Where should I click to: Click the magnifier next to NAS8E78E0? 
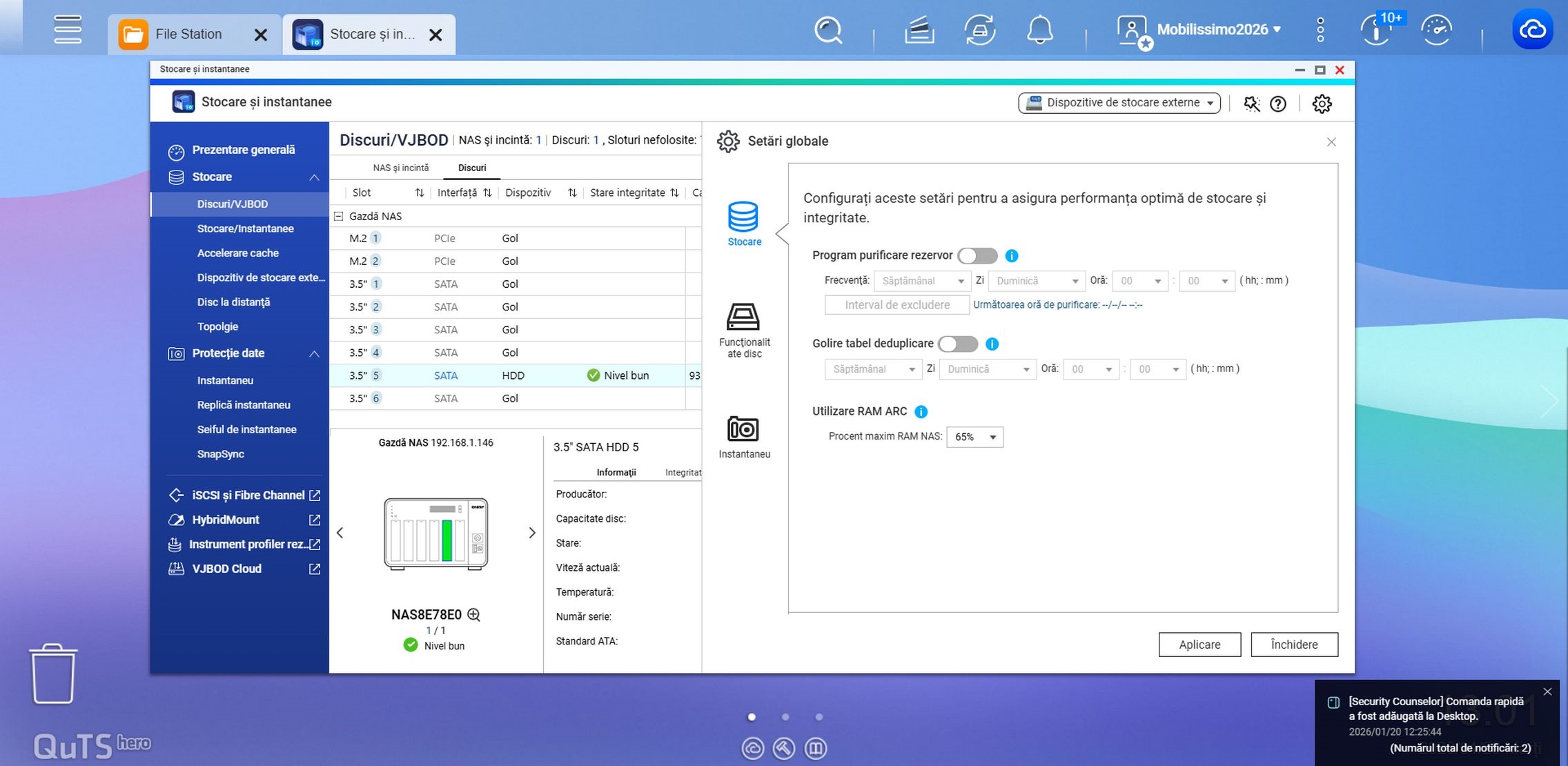pos(474,614)
